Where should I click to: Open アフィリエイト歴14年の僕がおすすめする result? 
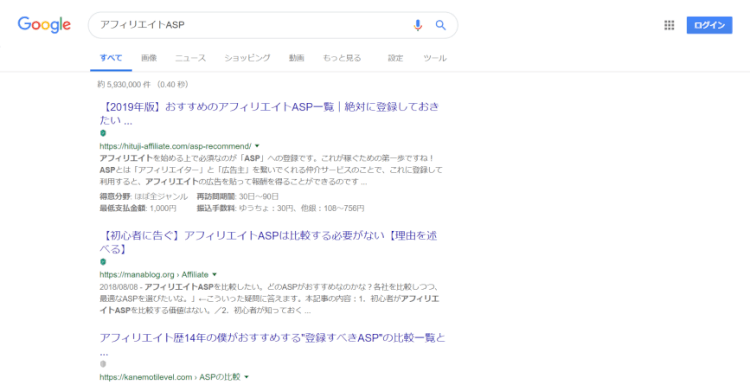272,344
